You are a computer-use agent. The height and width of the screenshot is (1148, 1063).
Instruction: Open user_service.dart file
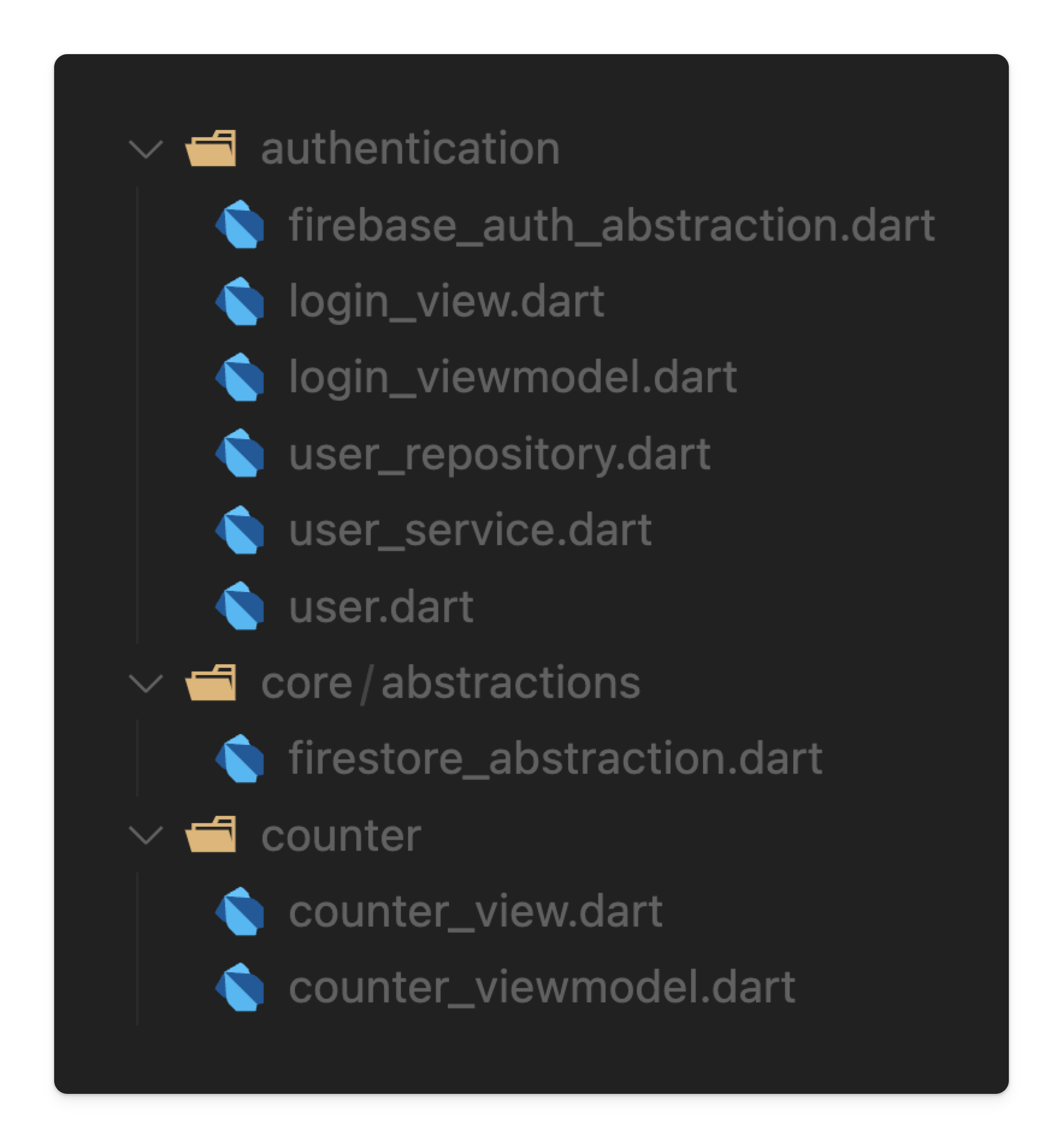[470, 529]
